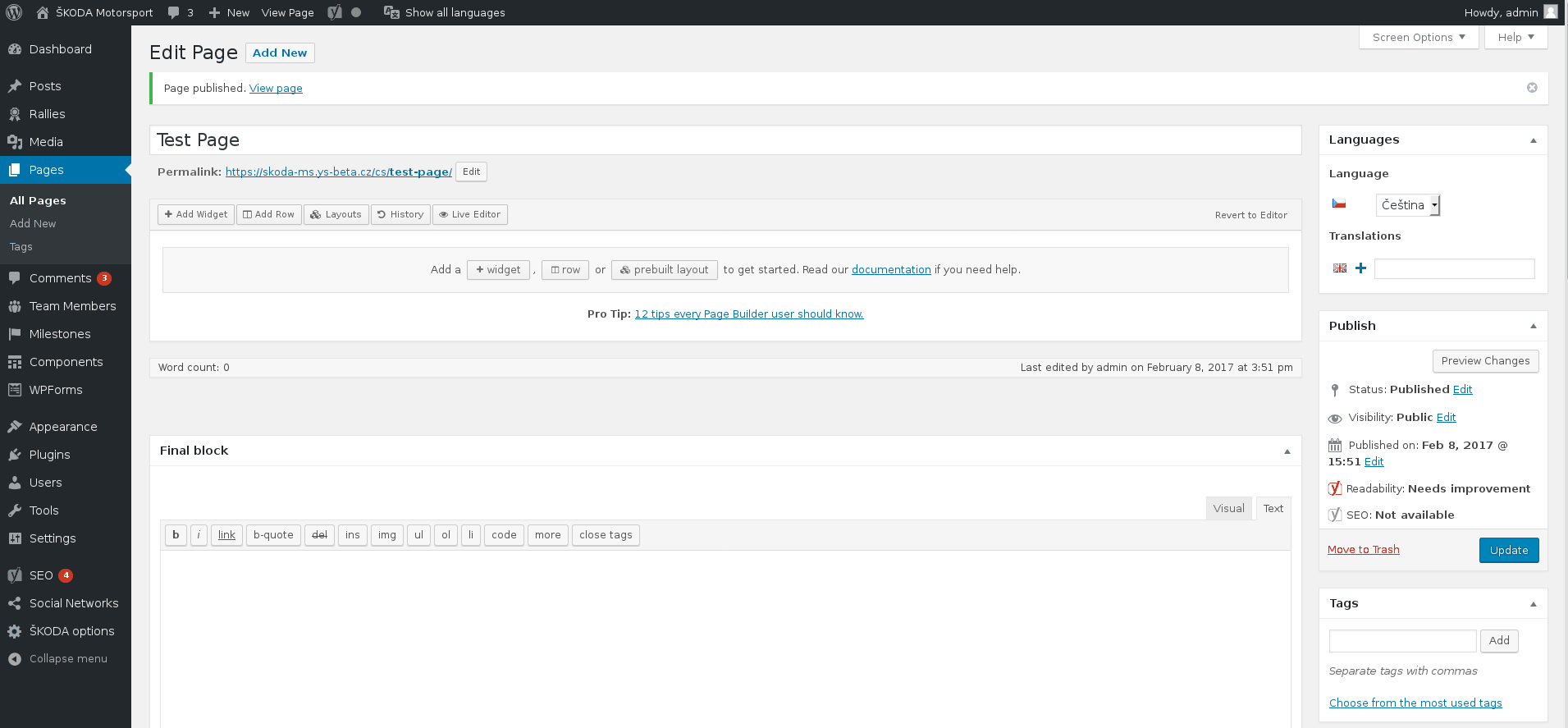This screenshot has height=728, width=1568.
Task: Click the Milestones flag icon
Action: pos(15,334)
